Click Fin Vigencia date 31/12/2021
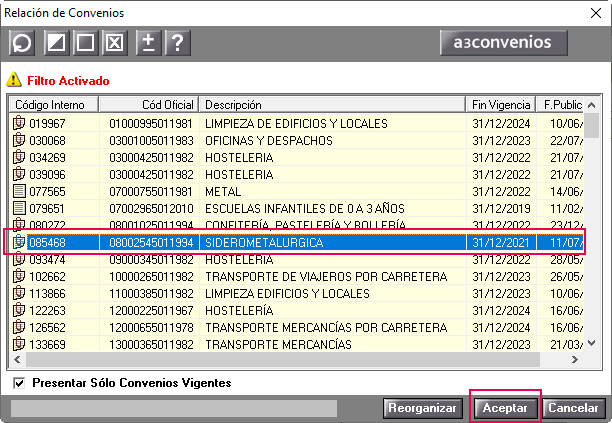 [x=501, y=242]
